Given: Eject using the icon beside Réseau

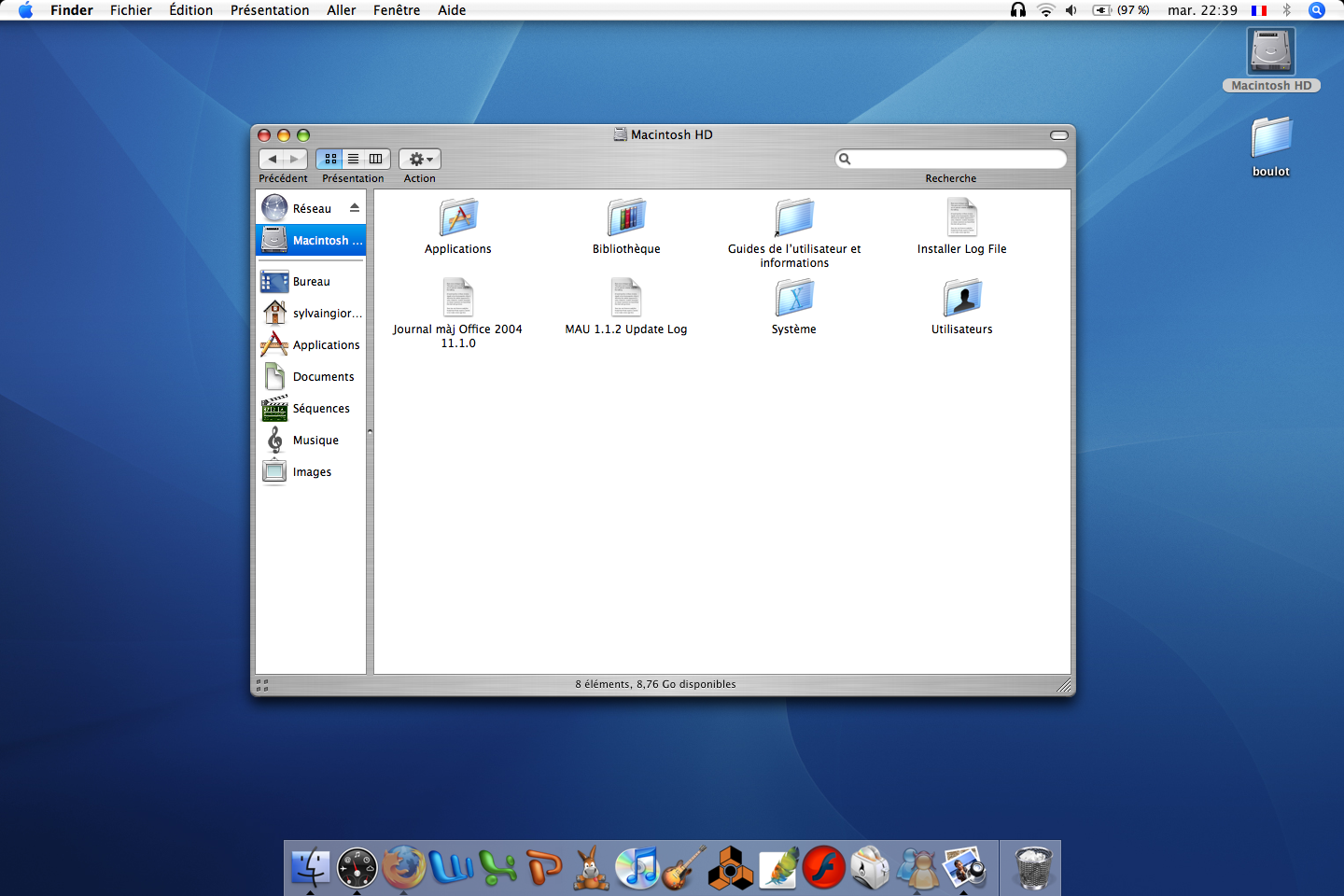Looking at the screenshot, I should click(x=355, y=208).
